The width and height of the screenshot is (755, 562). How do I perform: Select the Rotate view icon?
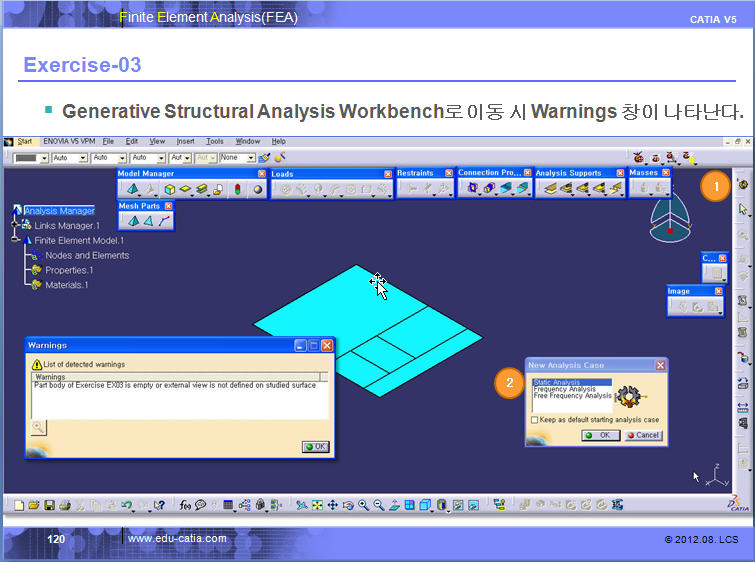point(348,505)
